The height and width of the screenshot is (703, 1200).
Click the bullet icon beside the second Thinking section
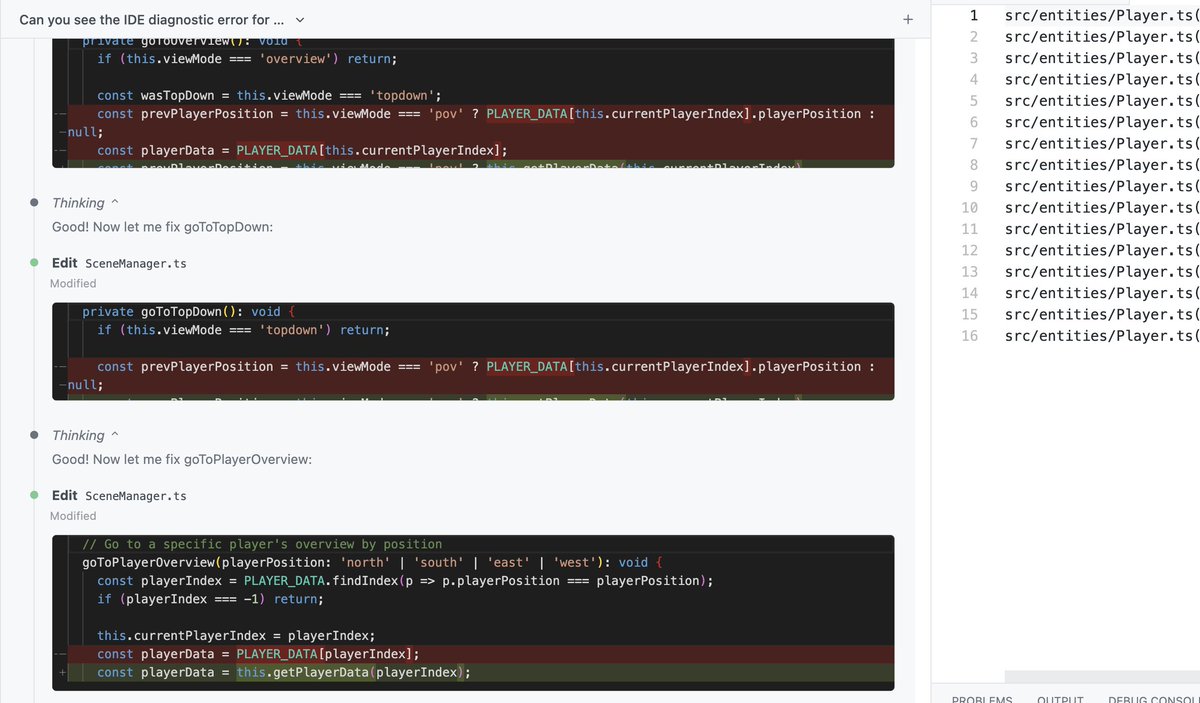(36, 435)
